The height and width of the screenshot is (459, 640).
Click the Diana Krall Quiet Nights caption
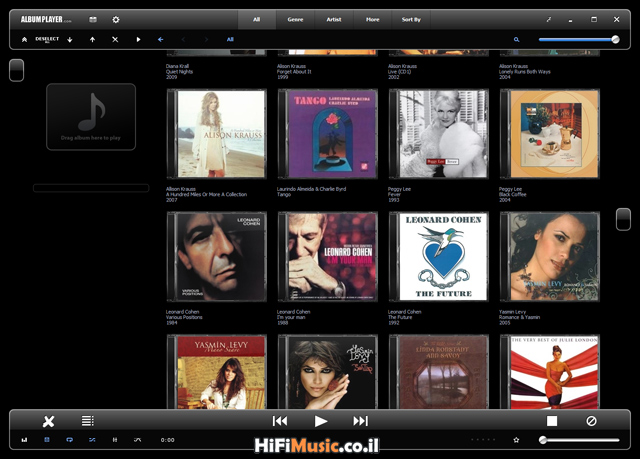(x=179, y=71)
